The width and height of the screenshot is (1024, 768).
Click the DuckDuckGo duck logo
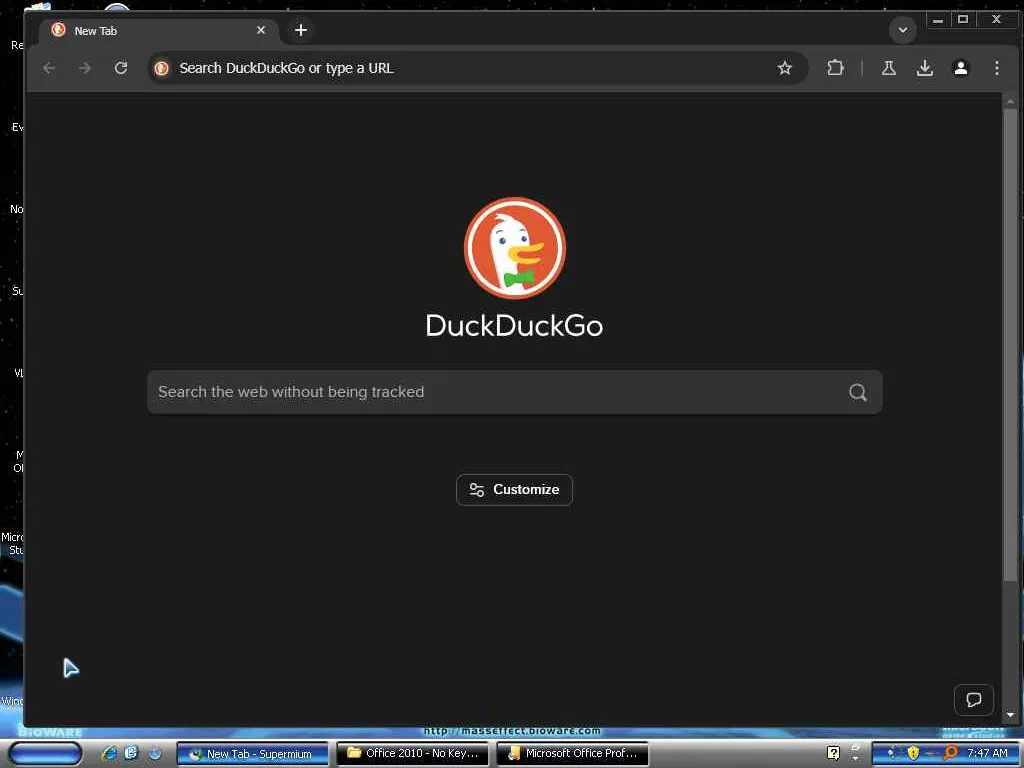pos(515,248)
